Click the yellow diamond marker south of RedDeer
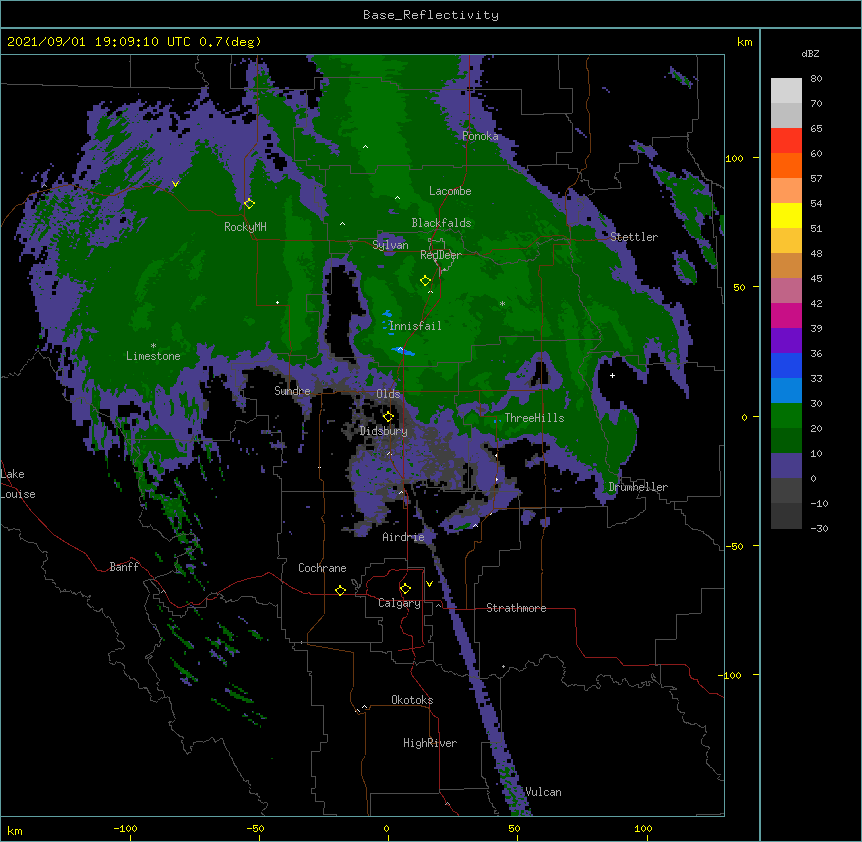 (425, 281)
